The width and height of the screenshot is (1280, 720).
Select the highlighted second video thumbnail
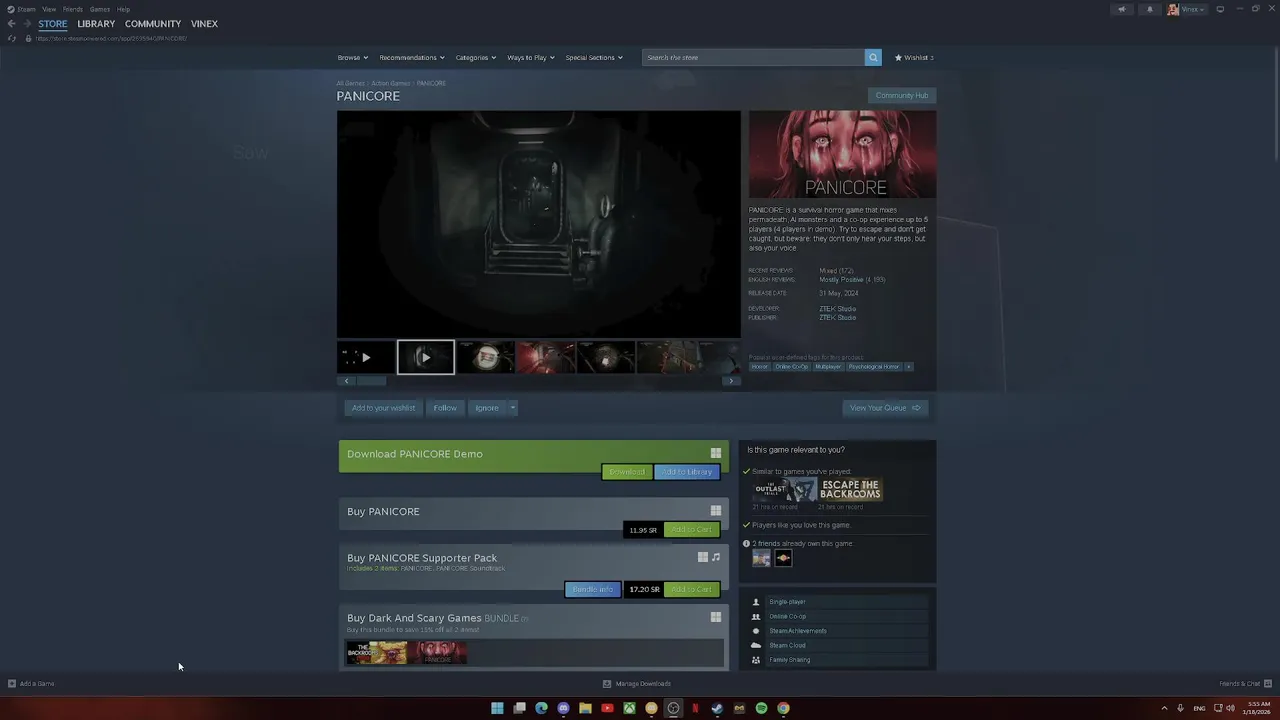pos(426,357)
